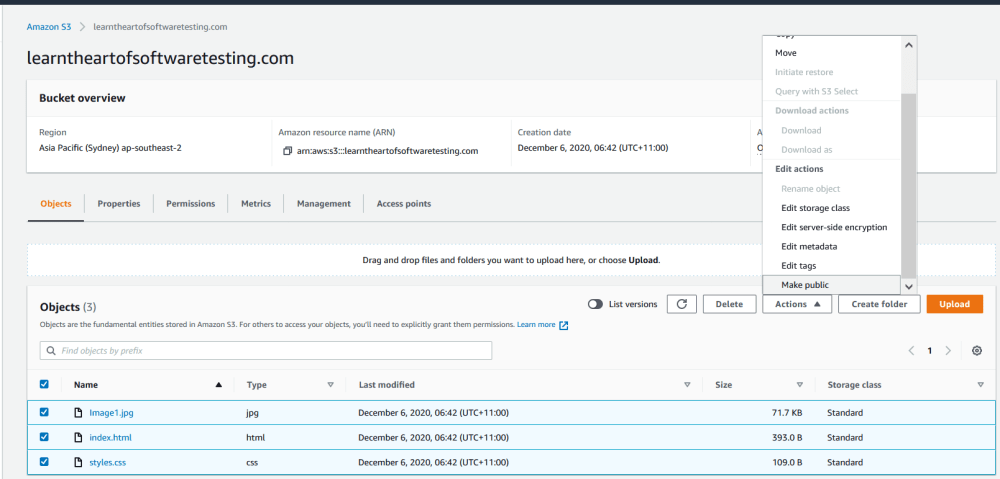Uncheck the Image1.jpg row checkbox

coord(44,412)
